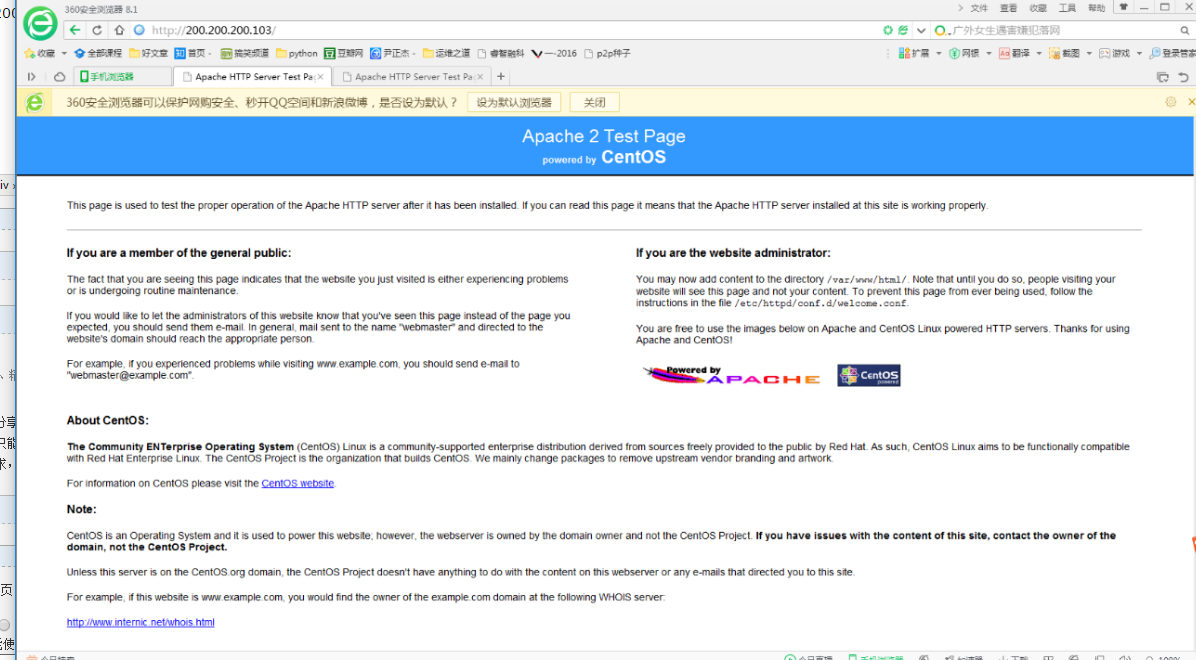Open the tab list window icon

pyautogui.click(x=1162, y=77)
